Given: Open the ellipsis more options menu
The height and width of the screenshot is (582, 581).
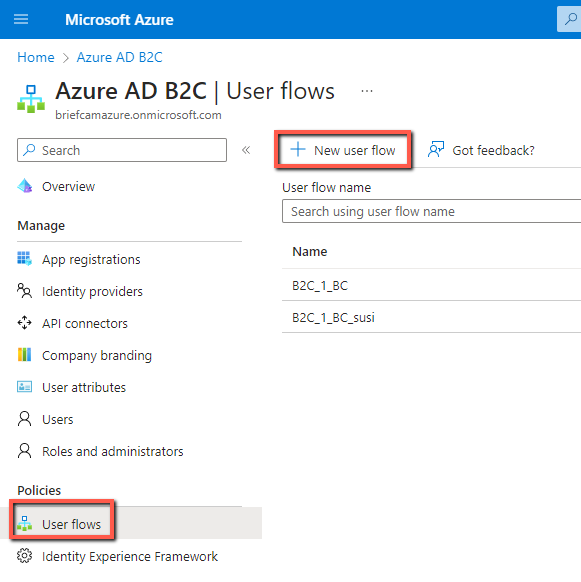Looking at the screenshot, I should [367, 91].
